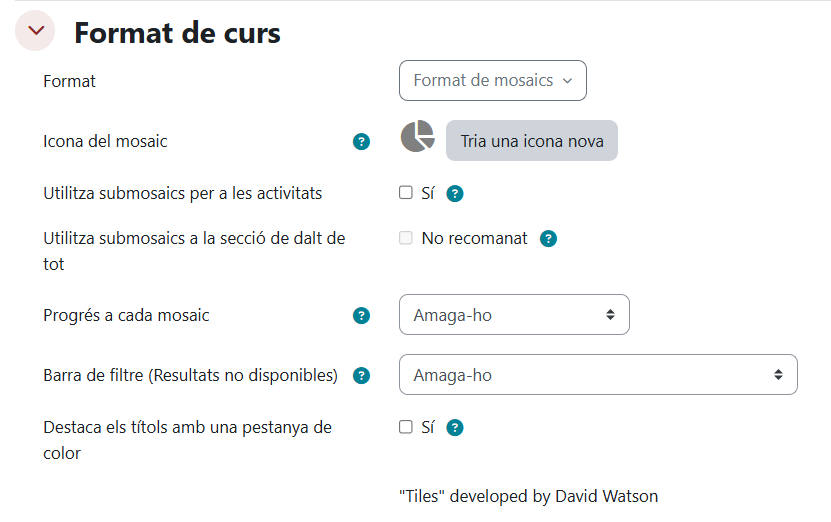Click the "Tiles" developed by David Watson text

click(528, 496)
